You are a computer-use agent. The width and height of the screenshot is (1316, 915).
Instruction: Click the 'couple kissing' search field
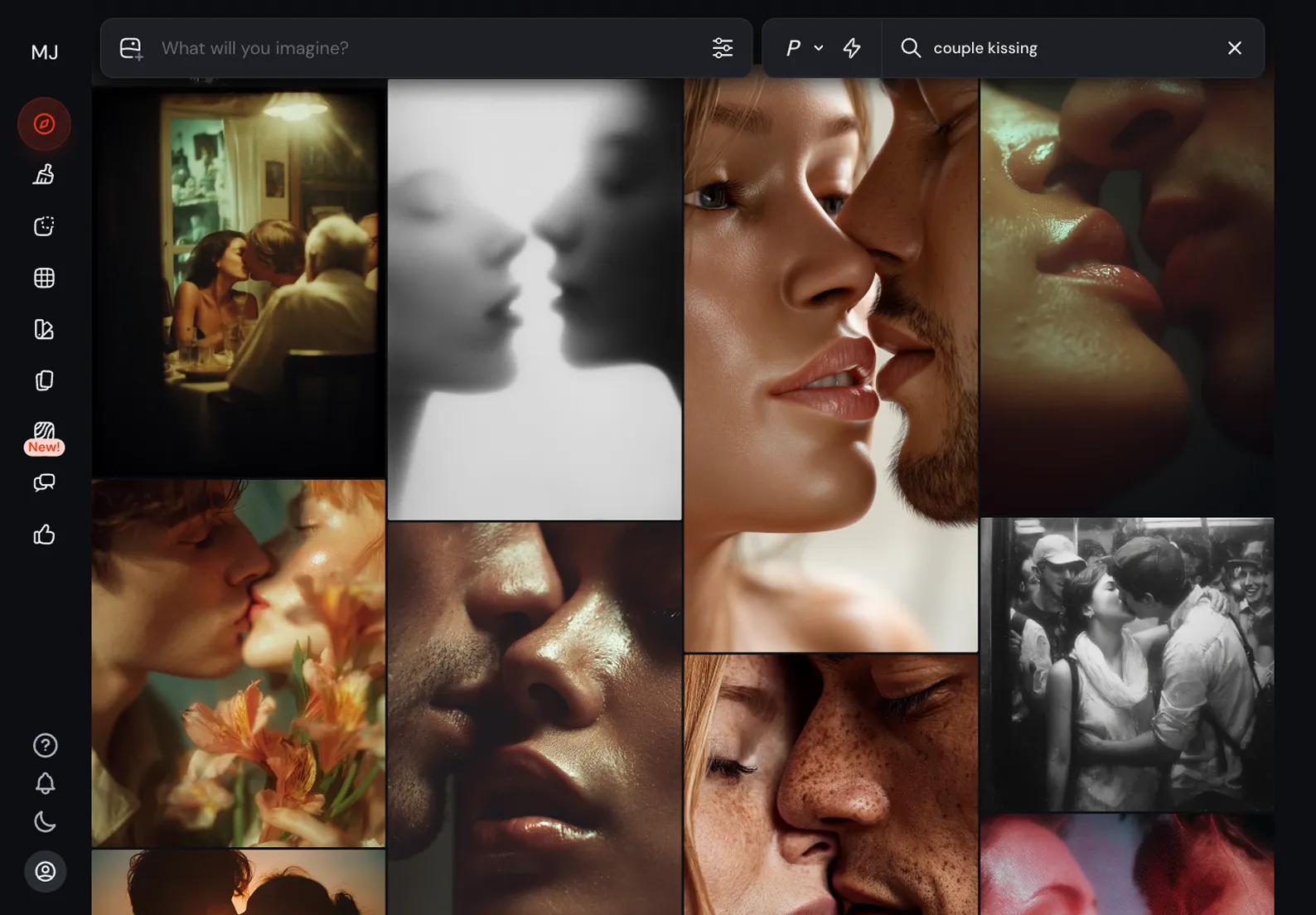tap(1073, 48)
